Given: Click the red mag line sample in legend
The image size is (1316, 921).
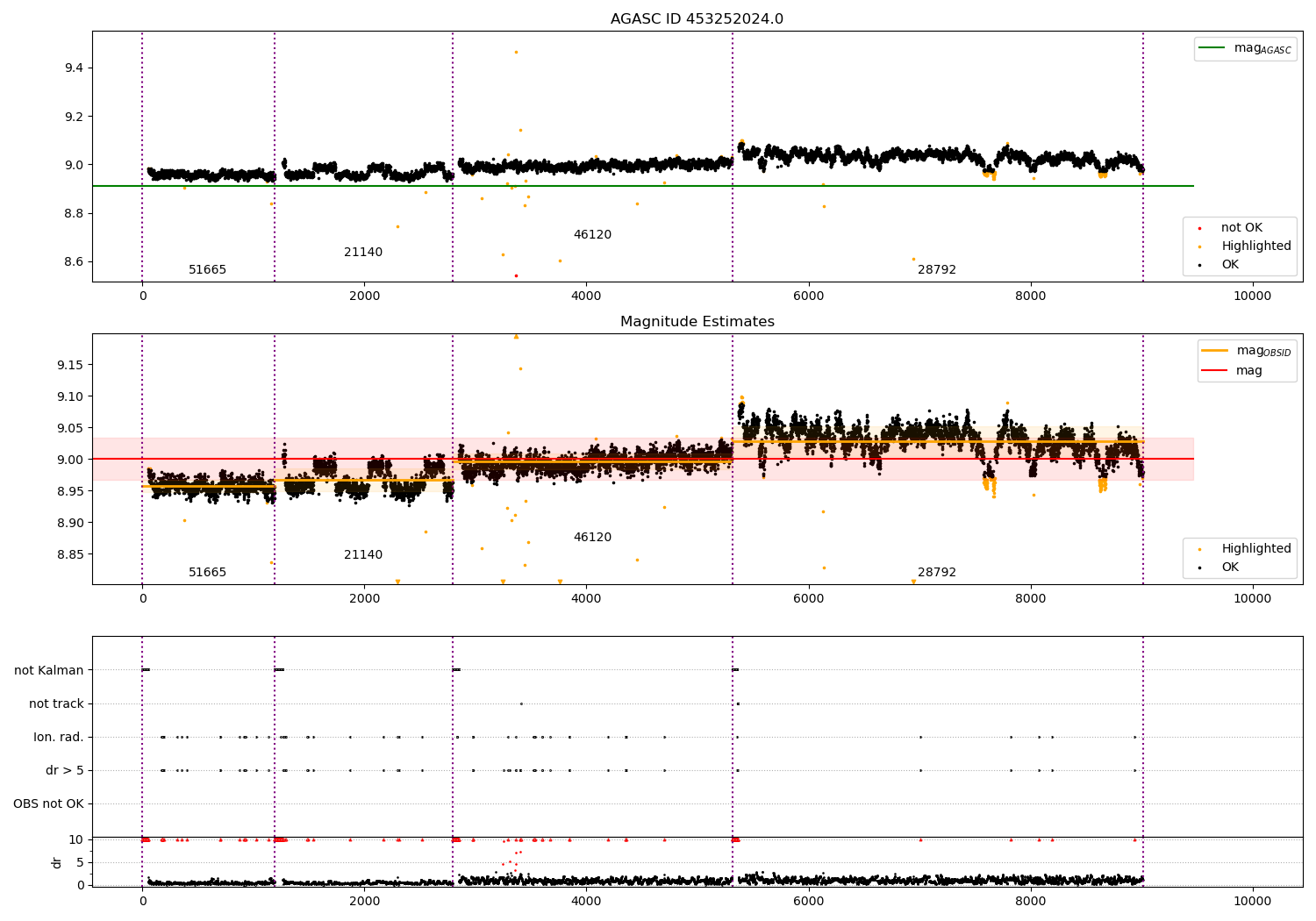Looking at the screenshot, I should [x=1214, y=371].
